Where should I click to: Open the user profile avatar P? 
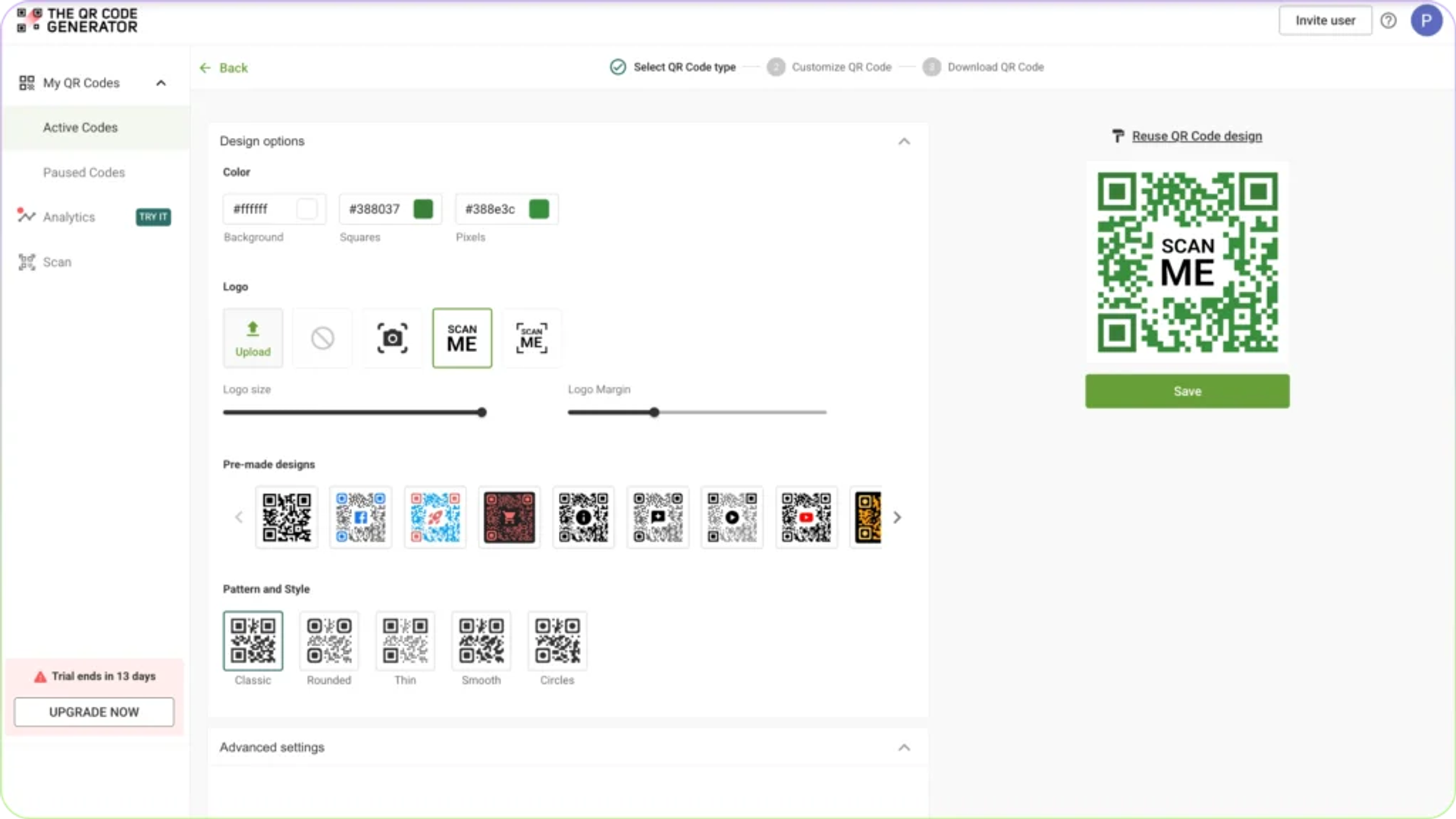point(1426,20)
